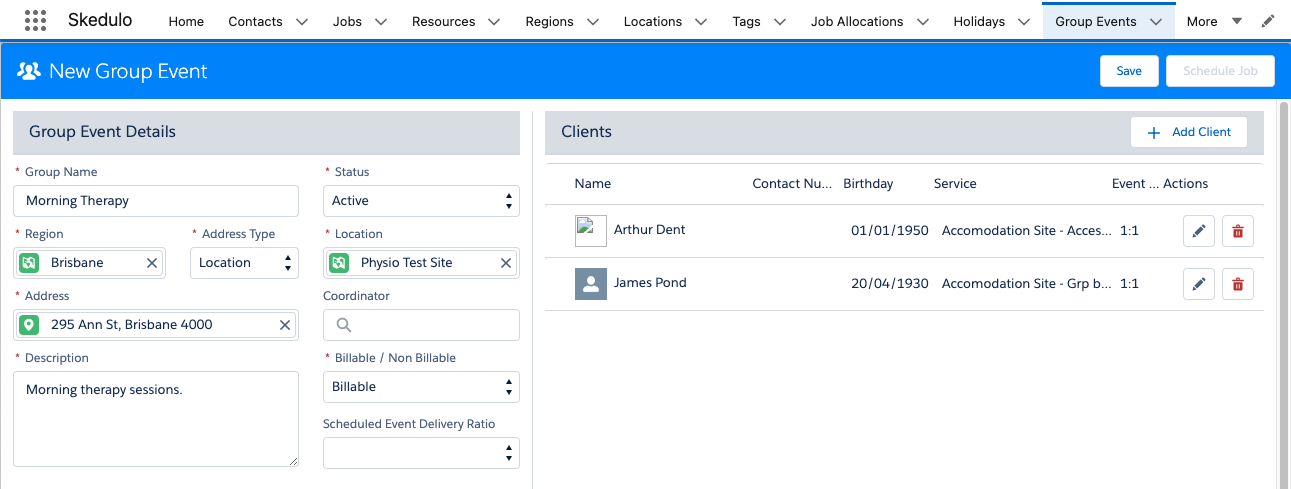Click the James Pond name text
The image size is (1291, 489).
coord(650,283)
